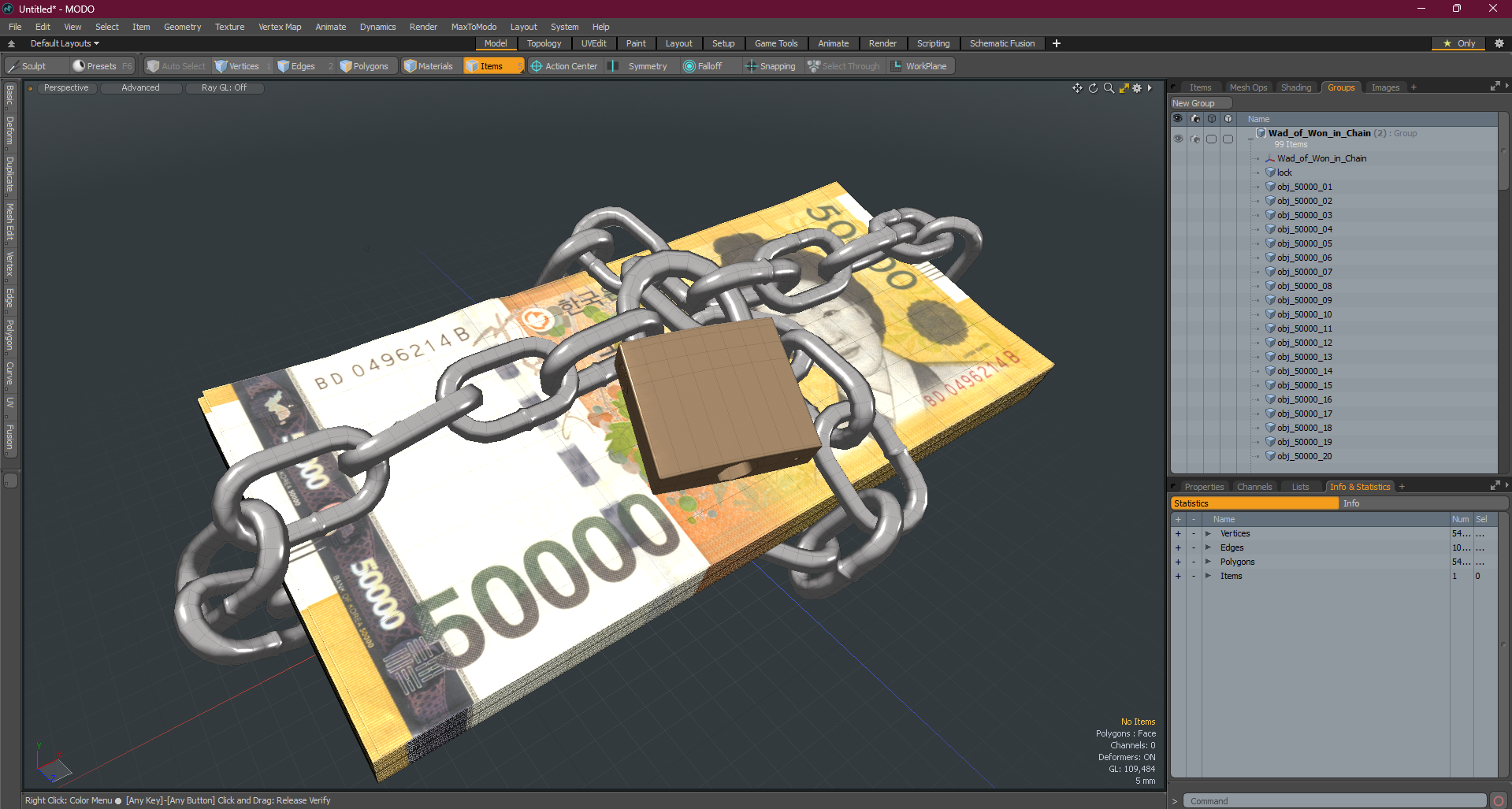
Task: Open the Snapping tool
Action: tap(771, 66)
